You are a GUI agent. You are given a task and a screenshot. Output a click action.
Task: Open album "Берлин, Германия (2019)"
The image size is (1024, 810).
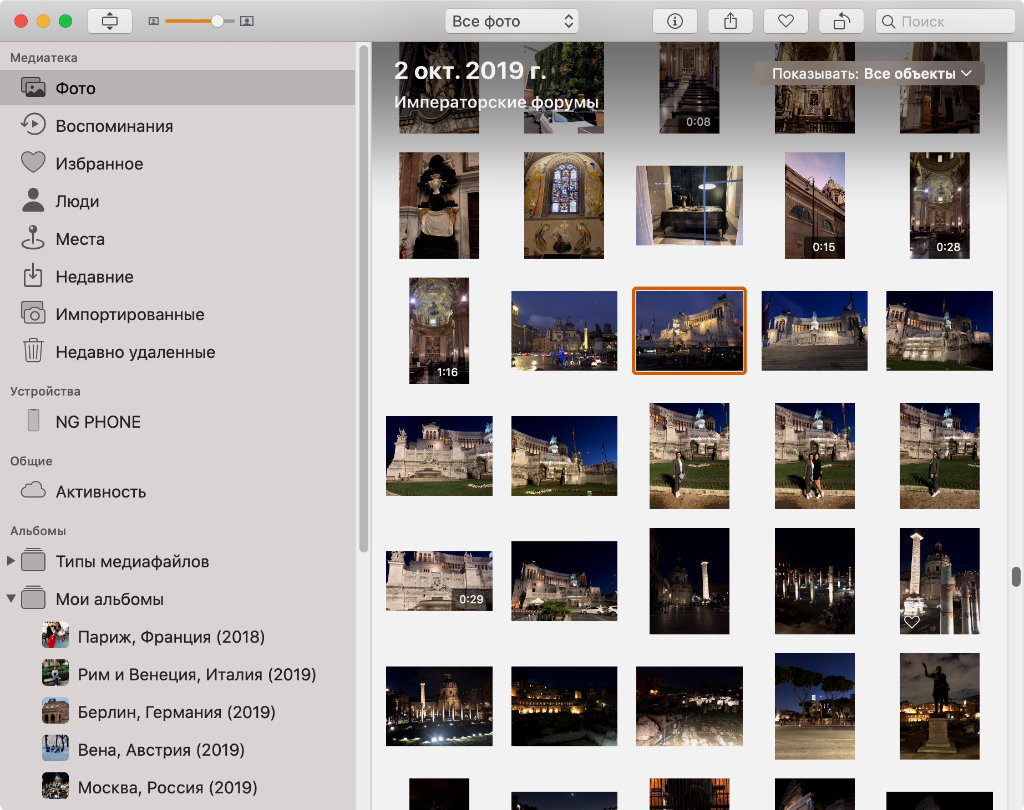point(176,712)
